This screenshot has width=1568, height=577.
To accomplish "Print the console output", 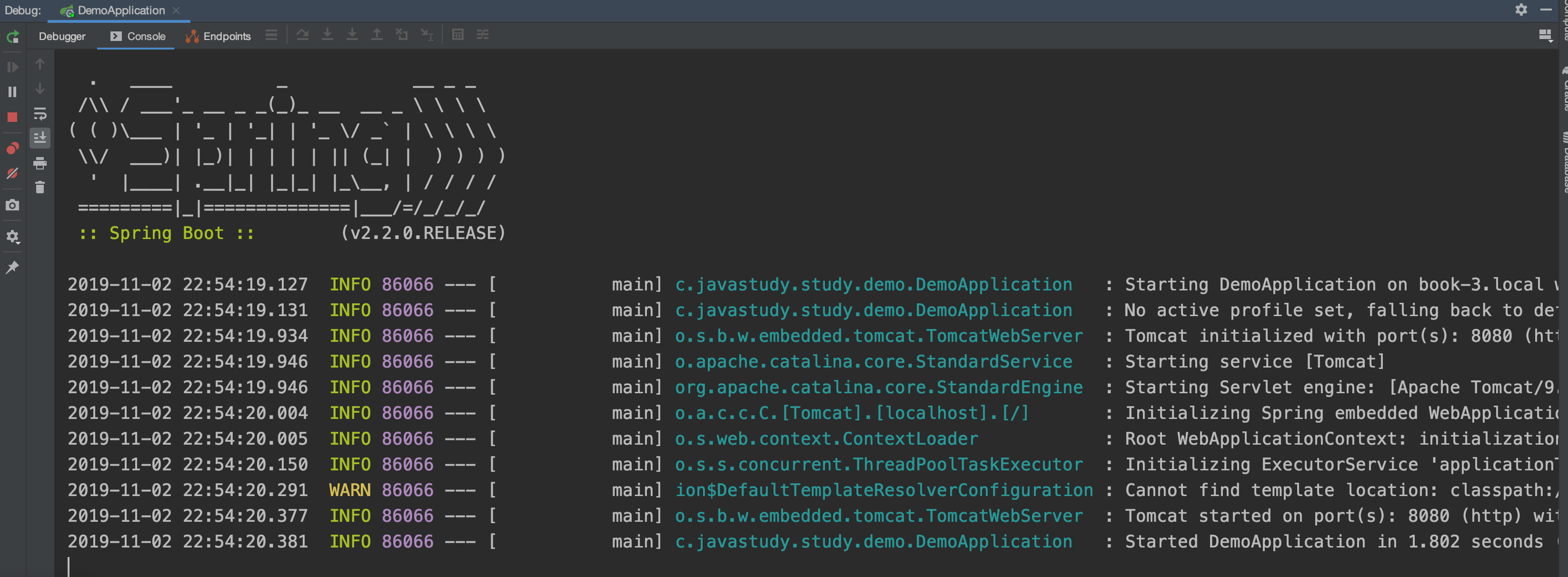I will coord(40,163).
